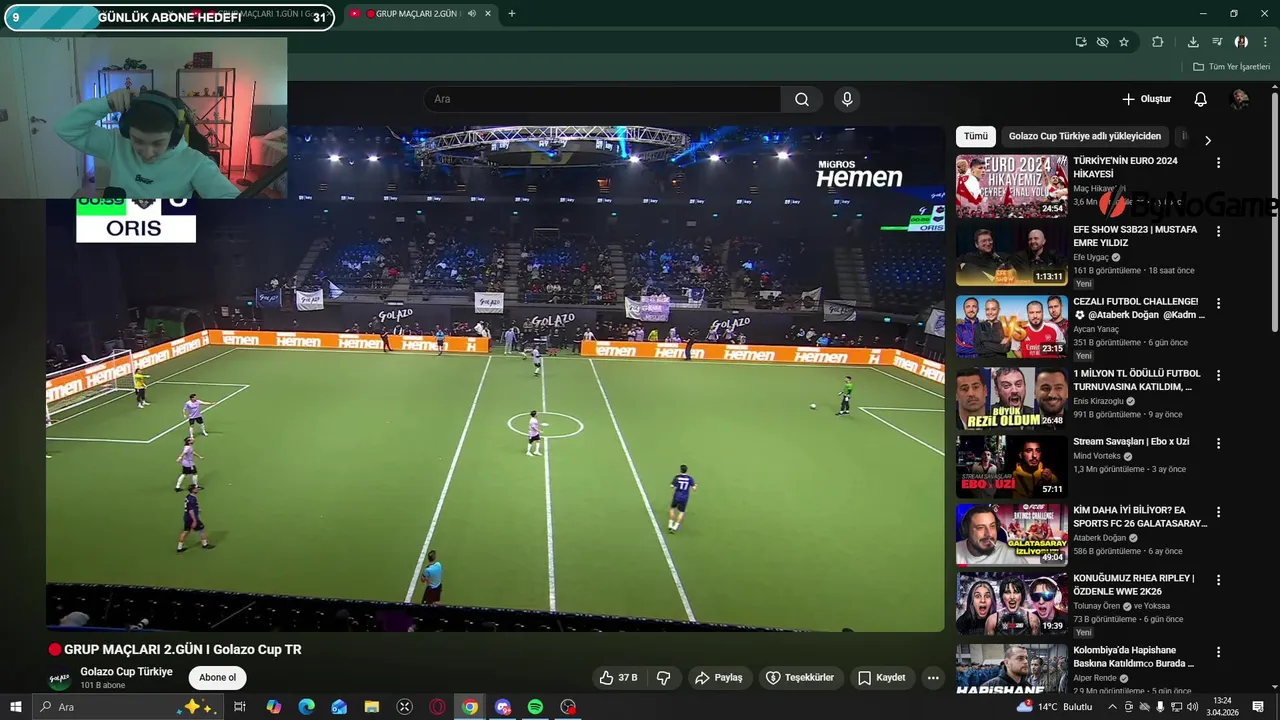Open Chrome extensions puzzle icon
The image size is (1280, 720).
point(1157,42)
